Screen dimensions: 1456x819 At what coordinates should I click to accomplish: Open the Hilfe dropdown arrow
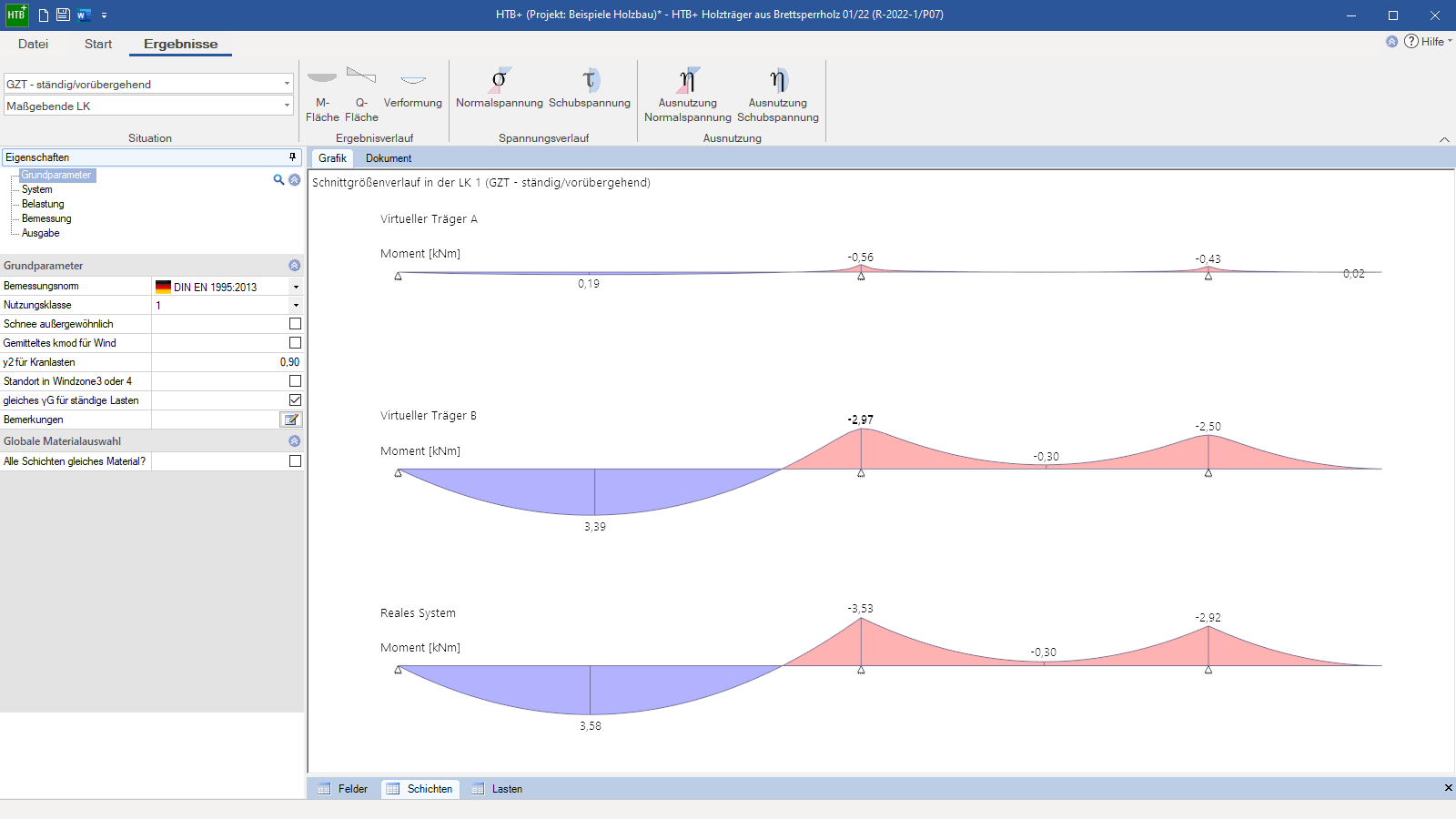pos(1450,41)
